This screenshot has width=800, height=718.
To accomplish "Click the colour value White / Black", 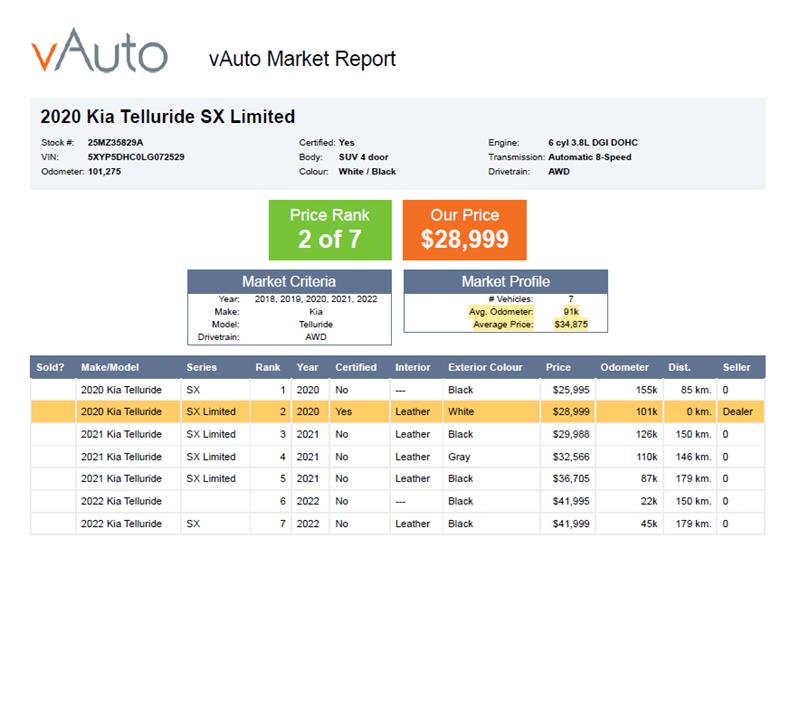I will tap(367, 171).
